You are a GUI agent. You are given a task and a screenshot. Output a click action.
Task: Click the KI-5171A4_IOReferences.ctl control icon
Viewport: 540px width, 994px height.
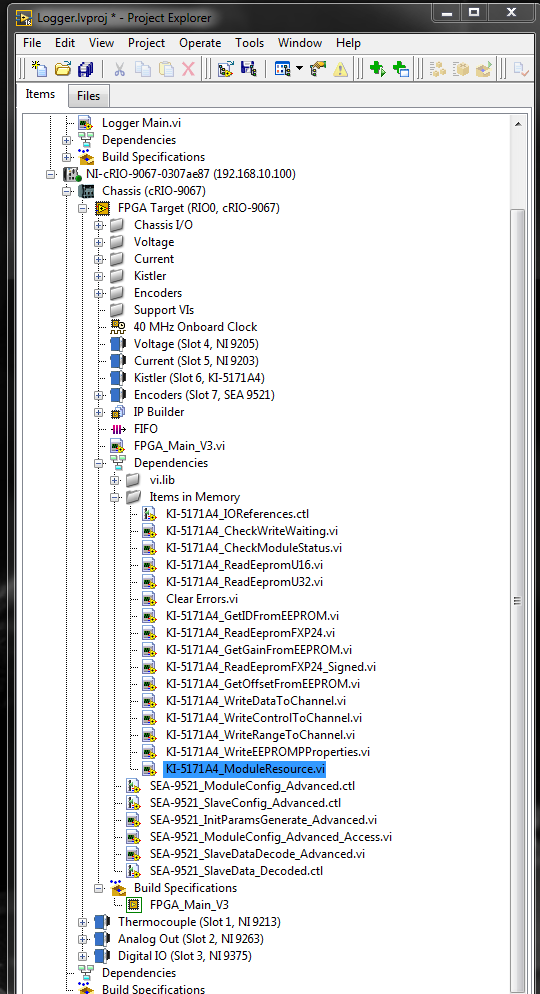coord(150,513)
